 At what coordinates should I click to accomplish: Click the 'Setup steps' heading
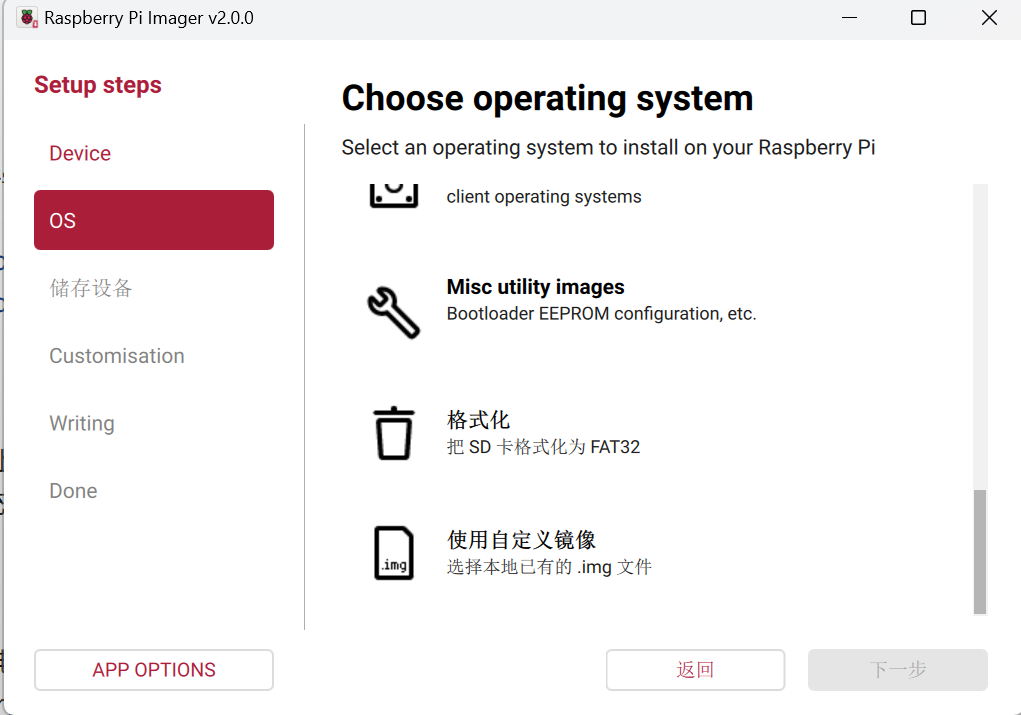click(x=98, y=85)
